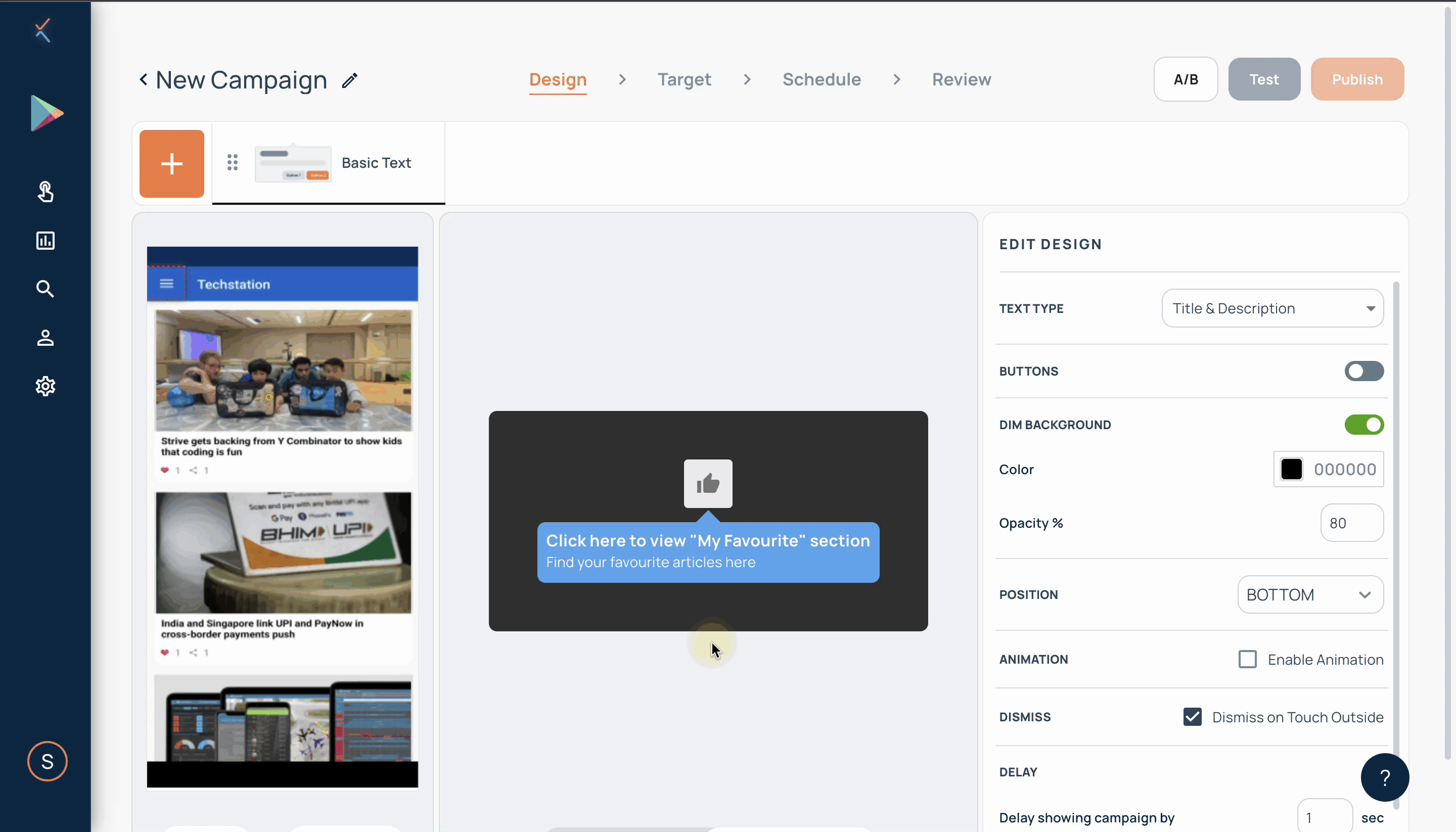Image resolution: width=1456 pixels, height=832 pixels.
Task: Click the thumbs-up icon in preview
Action: (x=707, y=483)
